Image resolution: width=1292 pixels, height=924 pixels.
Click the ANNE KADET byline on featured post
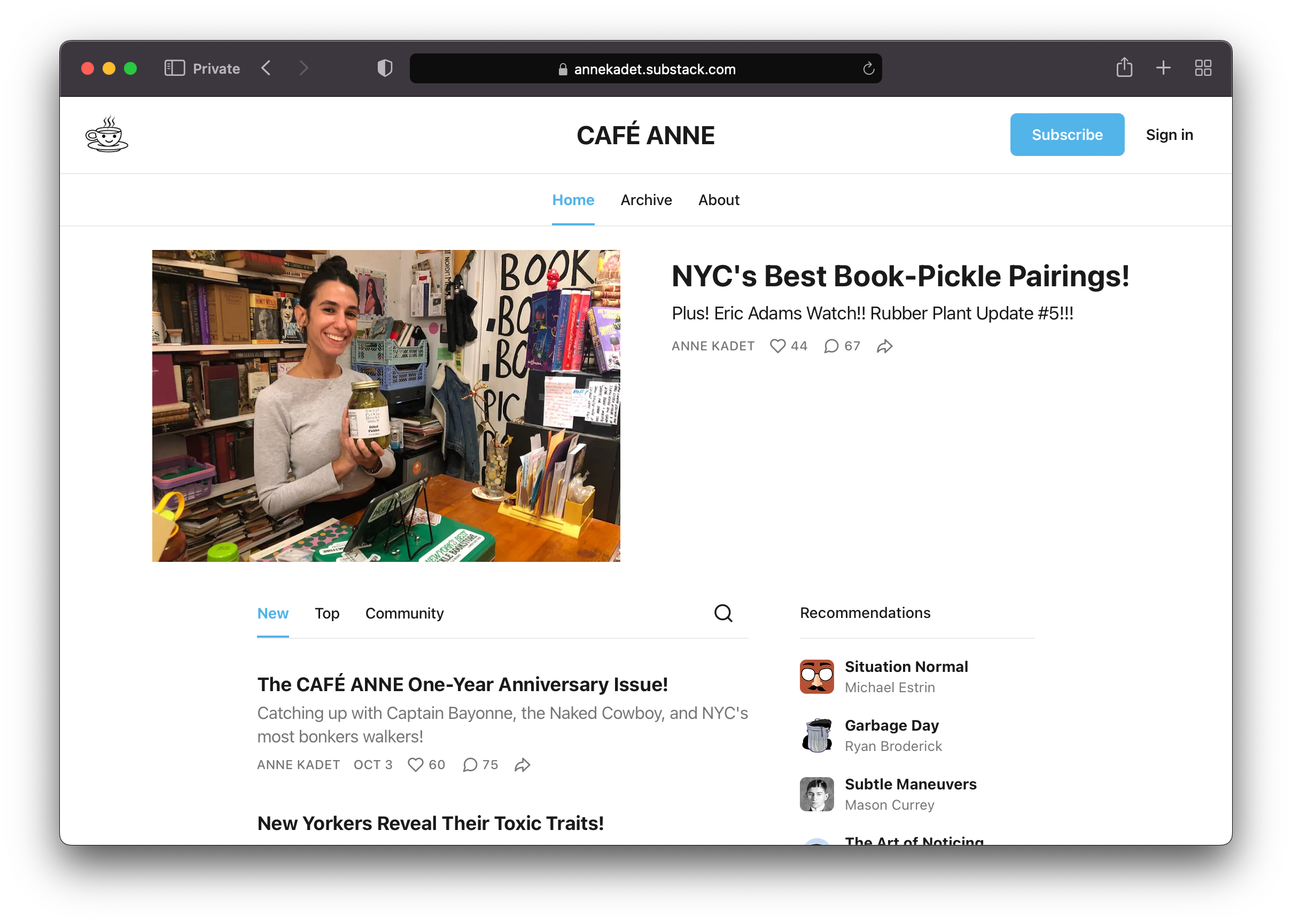(713, 346)
